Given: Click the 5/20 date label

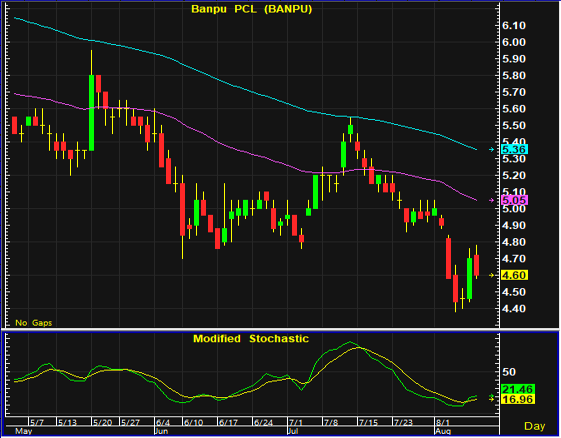Looking at the screenshot, I should 102,423.
